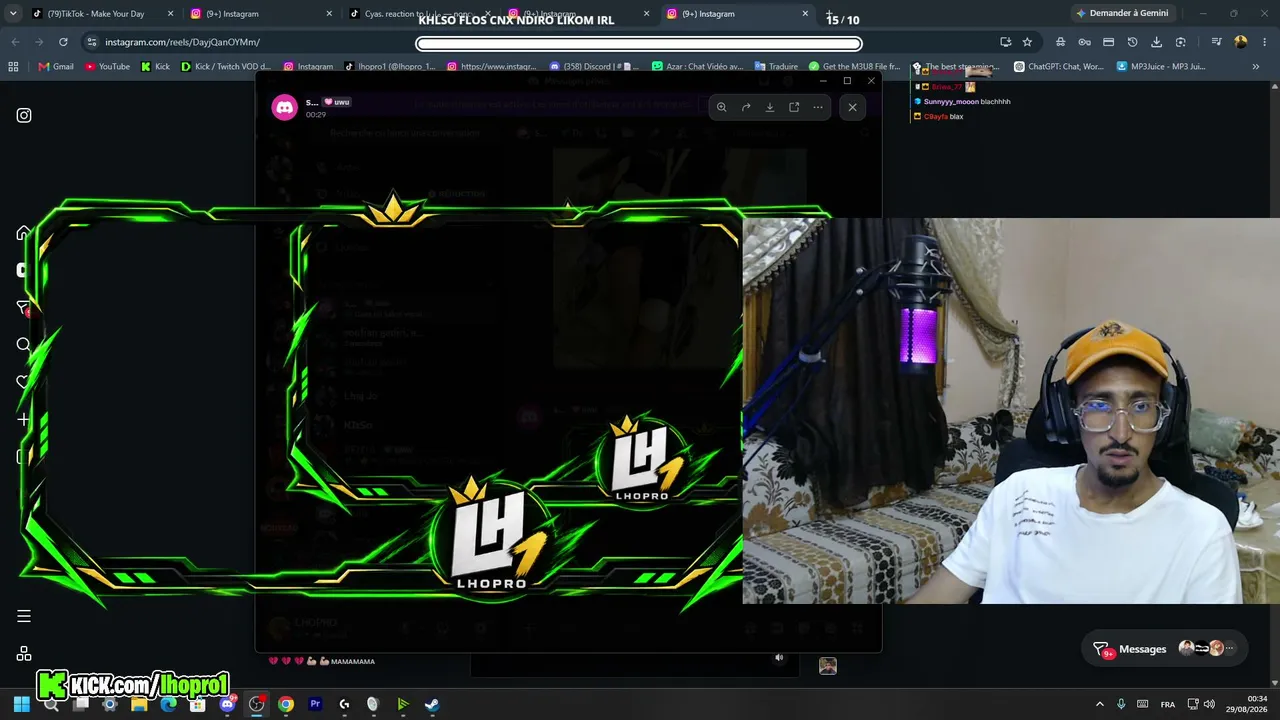Screen dimensions: 1280x720
Task: Zoom in on Discord image viewer
Action: [x=721, y=107]
